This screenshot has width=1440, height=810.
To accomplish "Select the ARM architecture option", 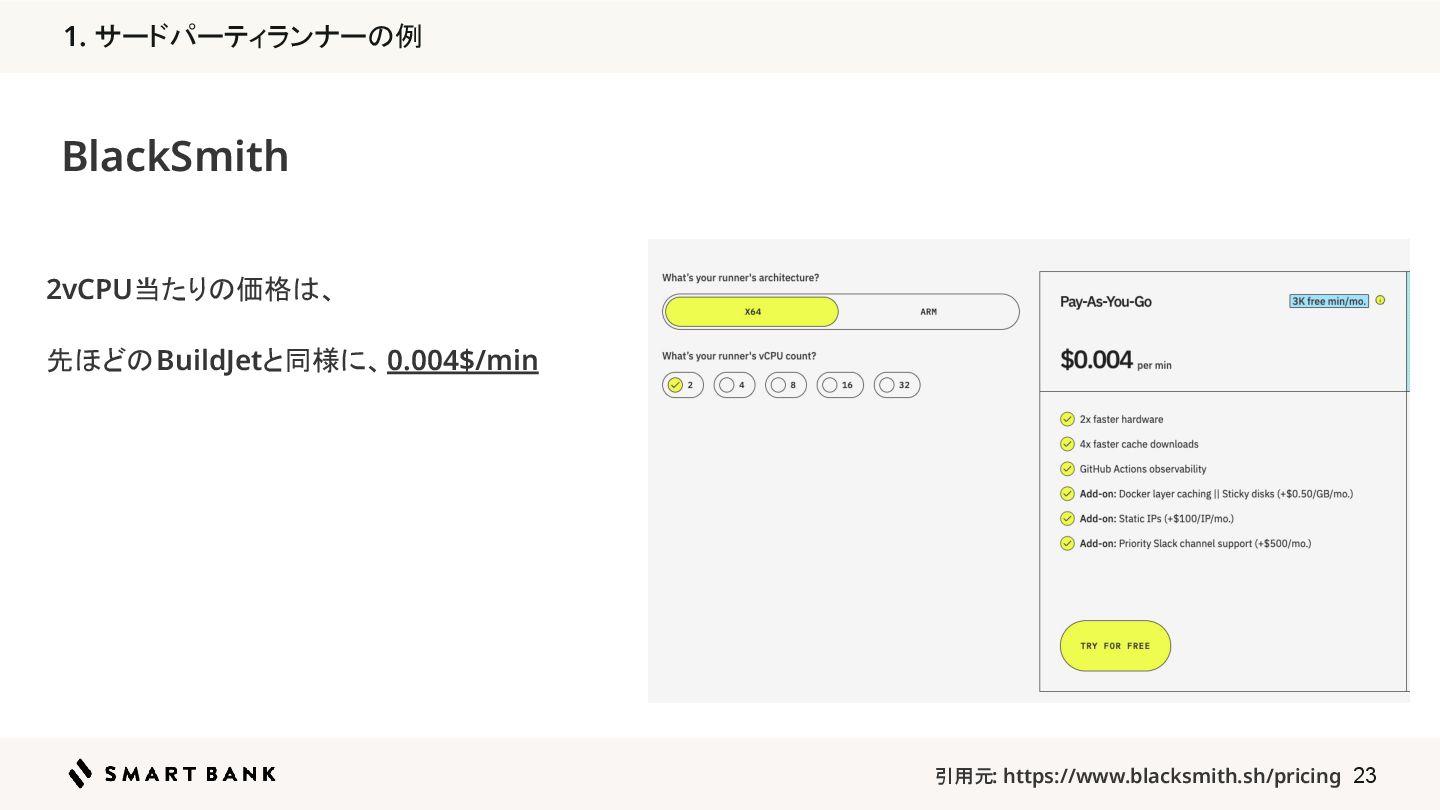I will point(928,312).
